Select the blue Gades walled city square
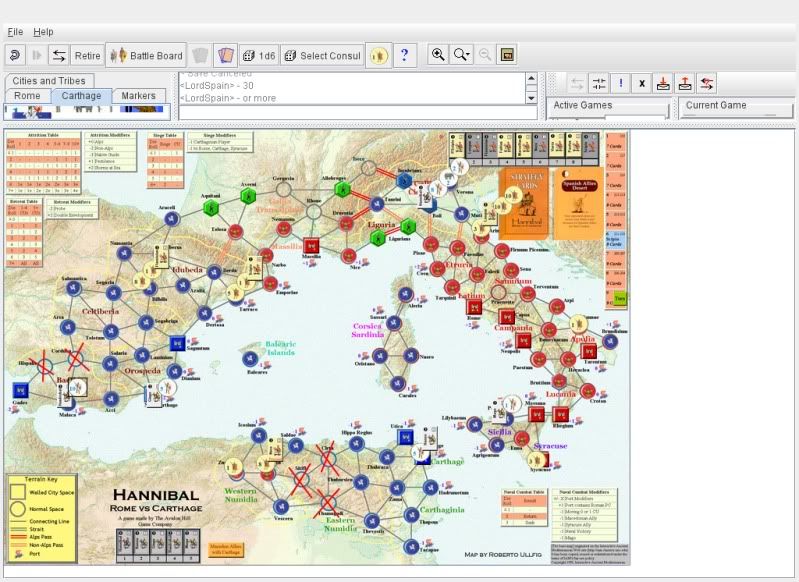 [x=20, y=390]
